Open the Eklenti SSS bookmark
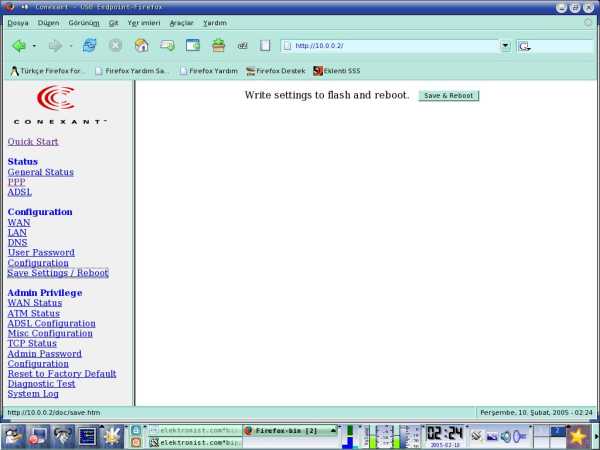This screenshot has height=450, width=600. pyautogui.click(x=337, y=71)
